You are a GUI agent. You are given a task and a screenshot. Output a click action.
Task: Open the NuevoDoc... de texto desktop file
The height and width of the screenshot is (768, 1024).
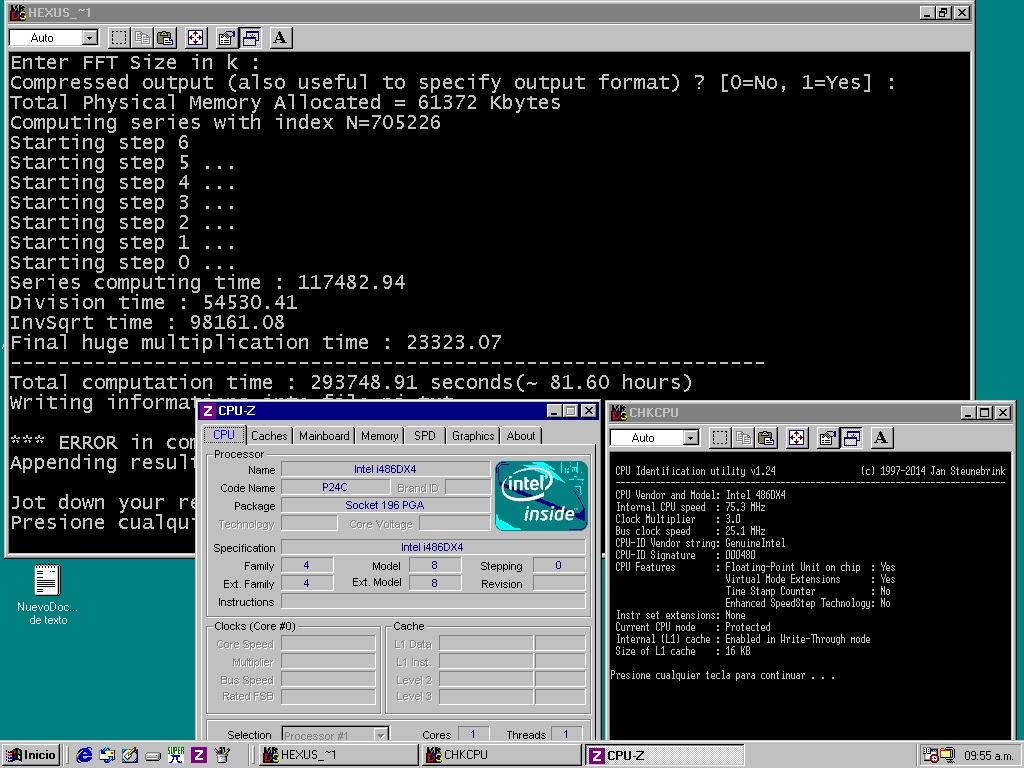[x=47, y=594]
